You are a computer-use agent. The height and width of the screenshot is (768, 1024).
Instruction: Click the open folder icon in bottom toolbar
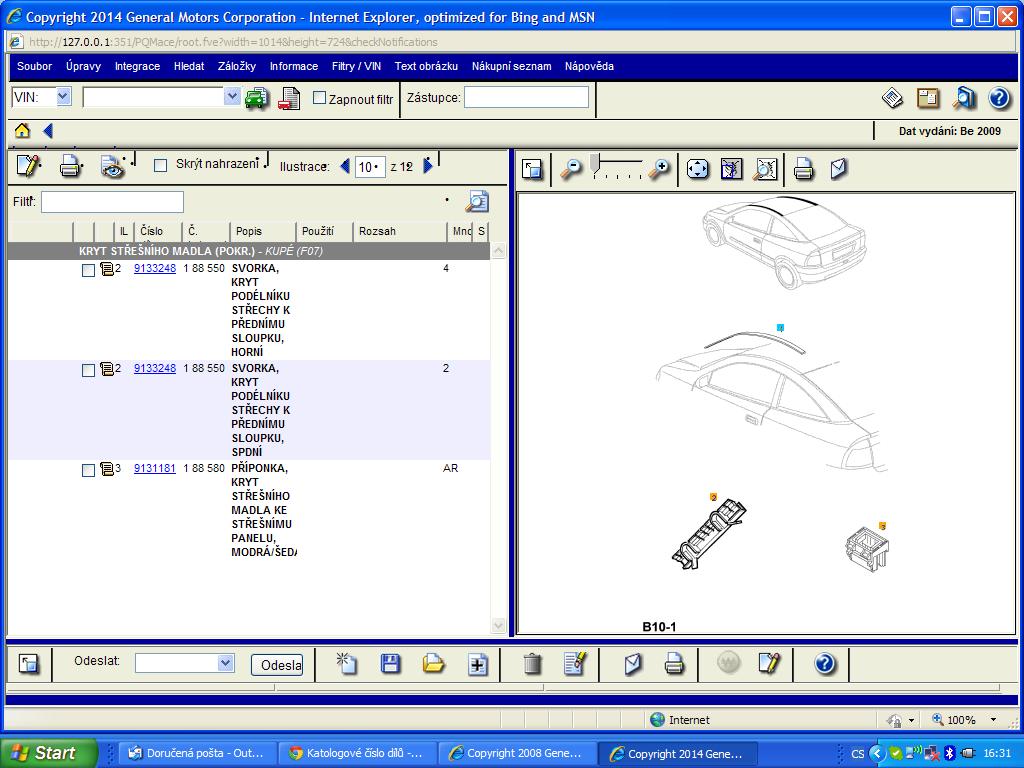433,663
